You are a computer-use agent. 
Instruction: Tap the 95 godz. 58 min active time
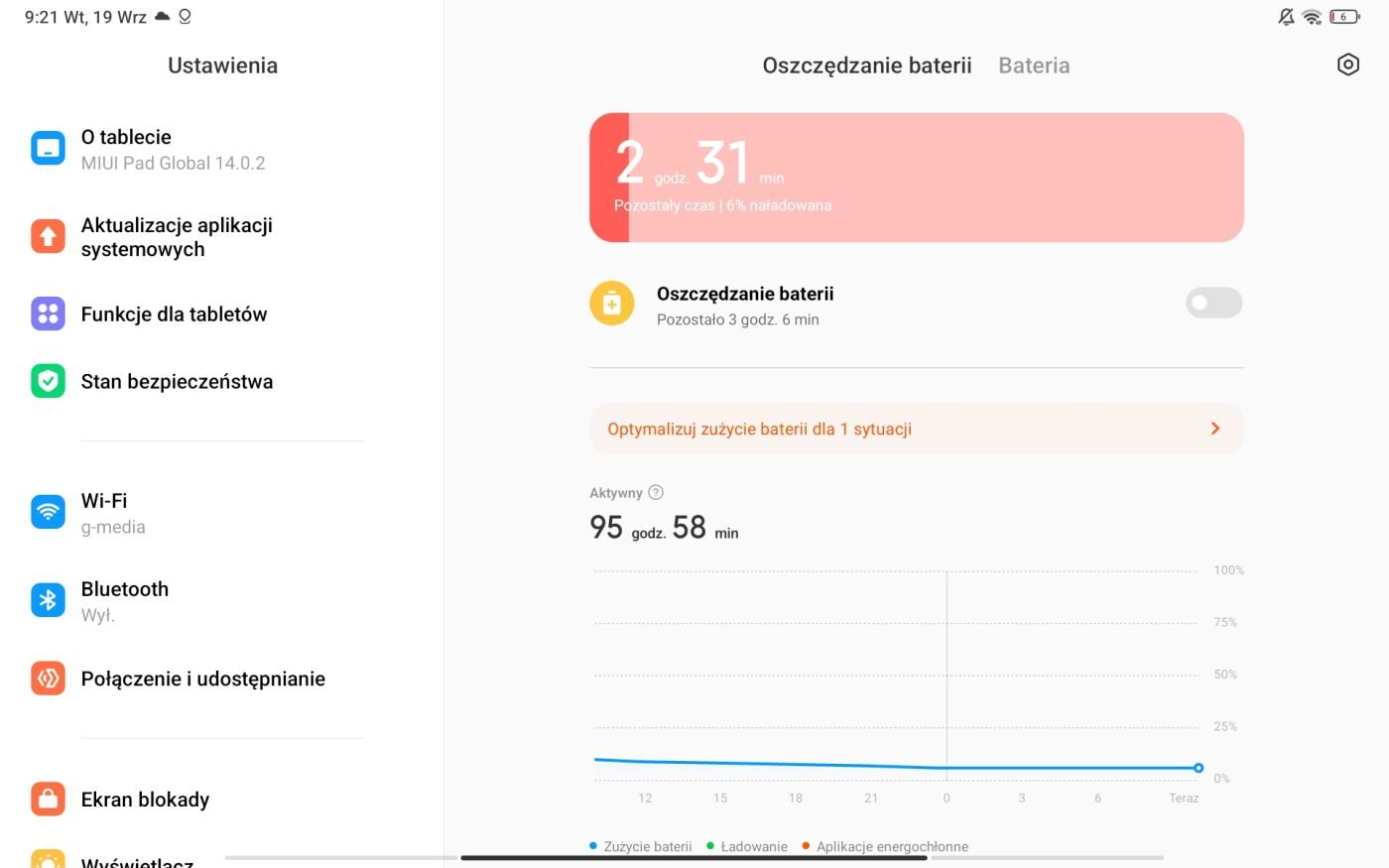tap(664, 527)
